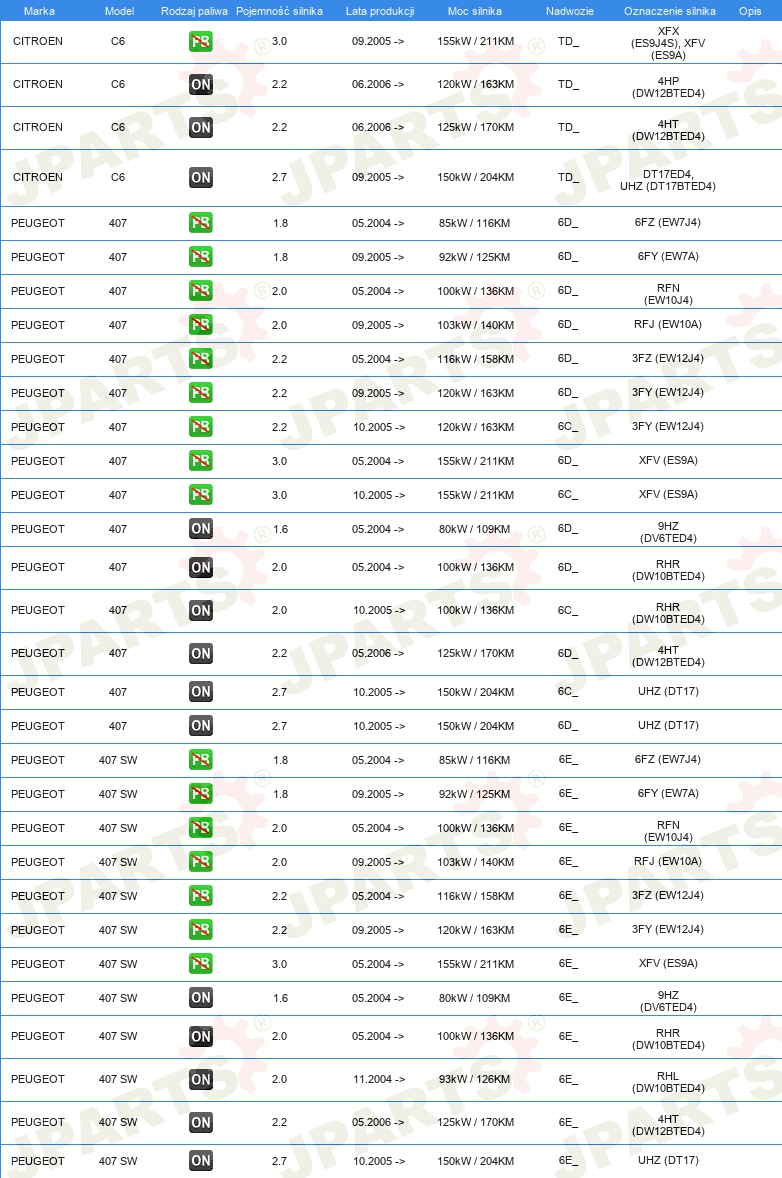Click petrol icon in 407 SW 103kW row

(x=201, y=862)
